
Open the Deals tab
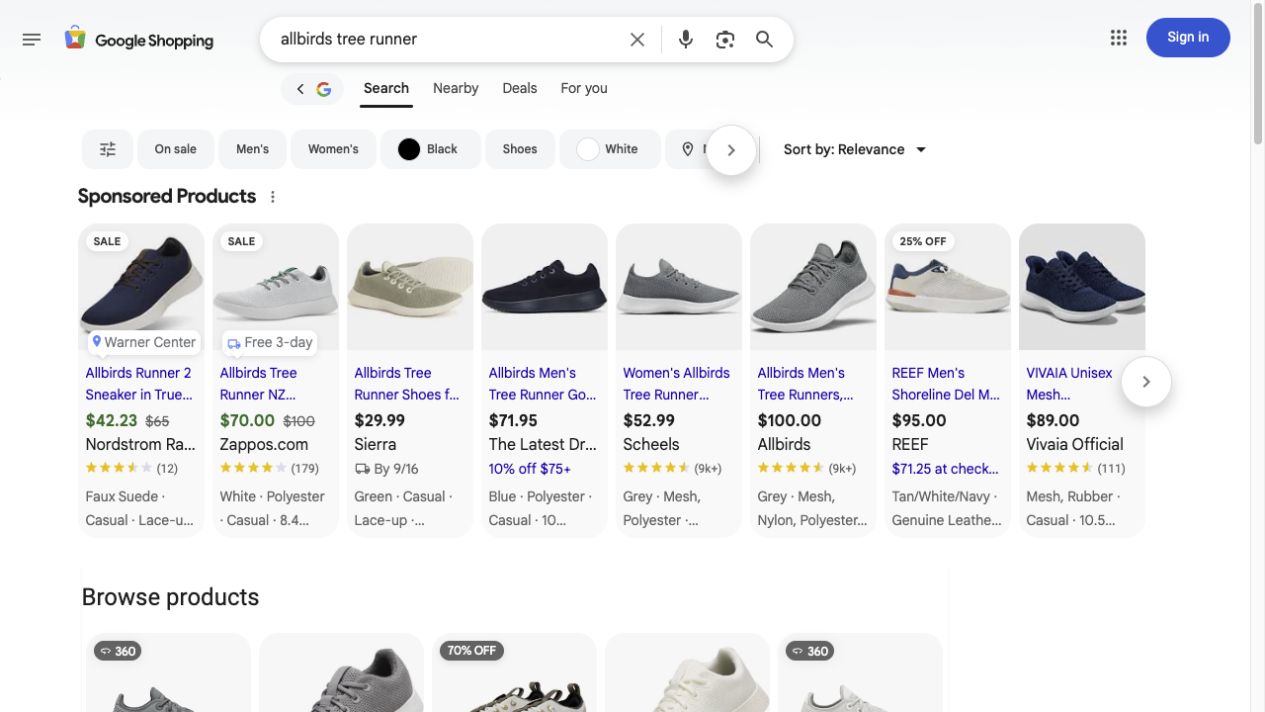[519, 88]
